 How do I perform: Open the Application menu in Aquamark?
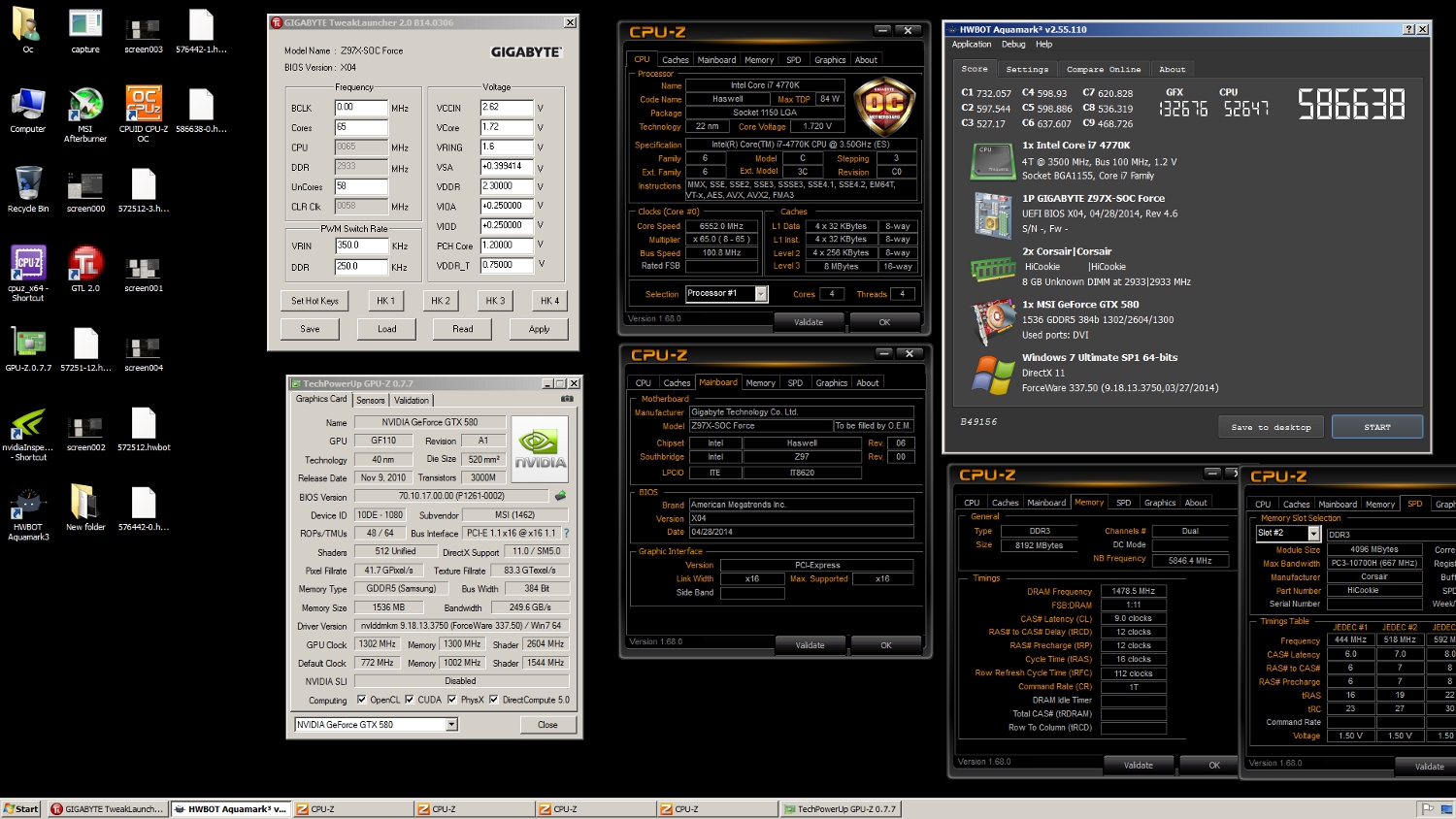[972, 45]
